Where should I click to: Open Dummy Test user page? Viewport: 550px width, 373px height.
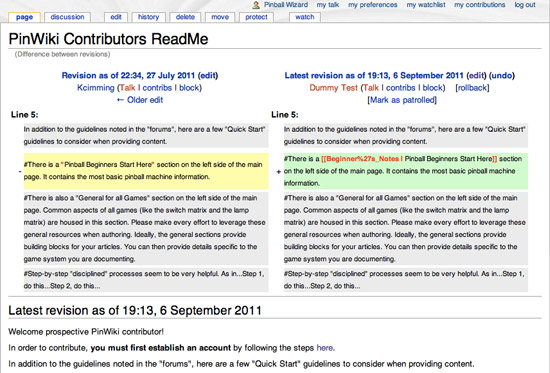(333, 88)
